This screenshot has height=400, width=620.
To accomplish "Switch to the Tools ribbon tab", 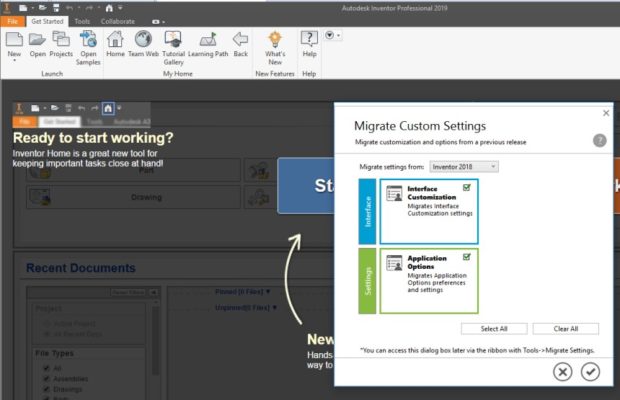I will coord(82,21).
